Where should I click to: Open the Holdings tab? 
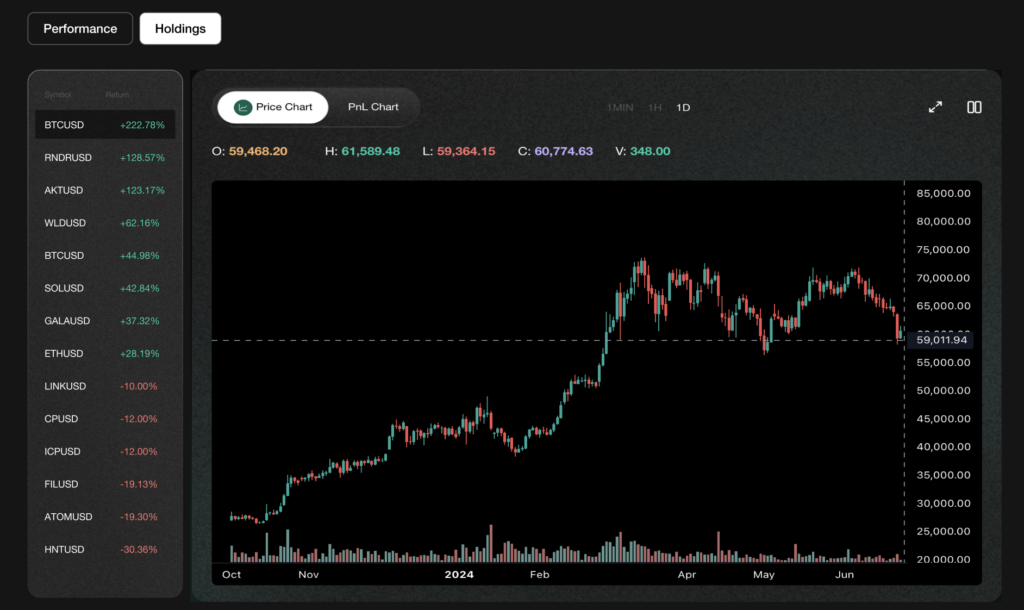pyautogui.click(x=180, y=29)
